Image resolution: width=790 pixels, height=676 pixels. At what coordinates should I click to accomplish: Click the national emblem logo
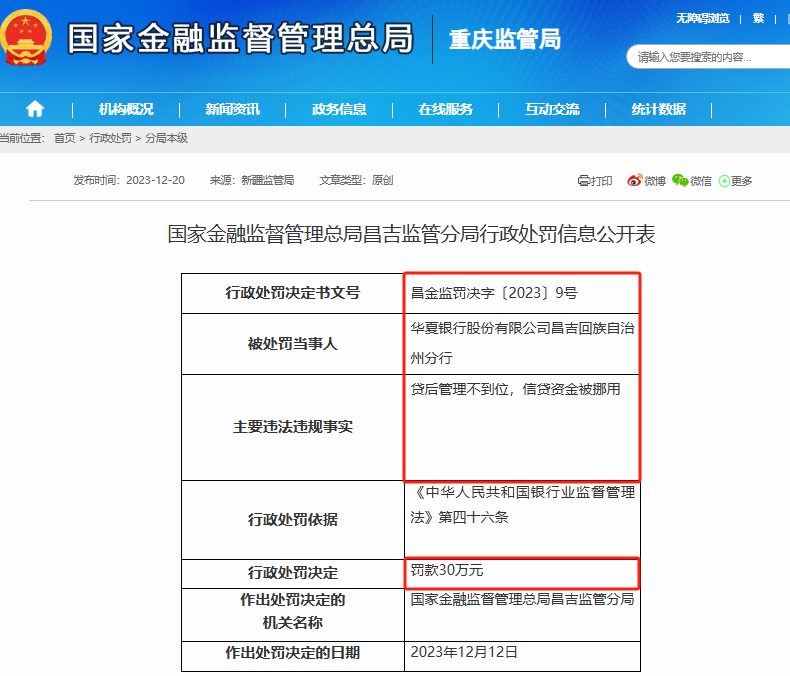pyautogui.click(x=26, y=38)
